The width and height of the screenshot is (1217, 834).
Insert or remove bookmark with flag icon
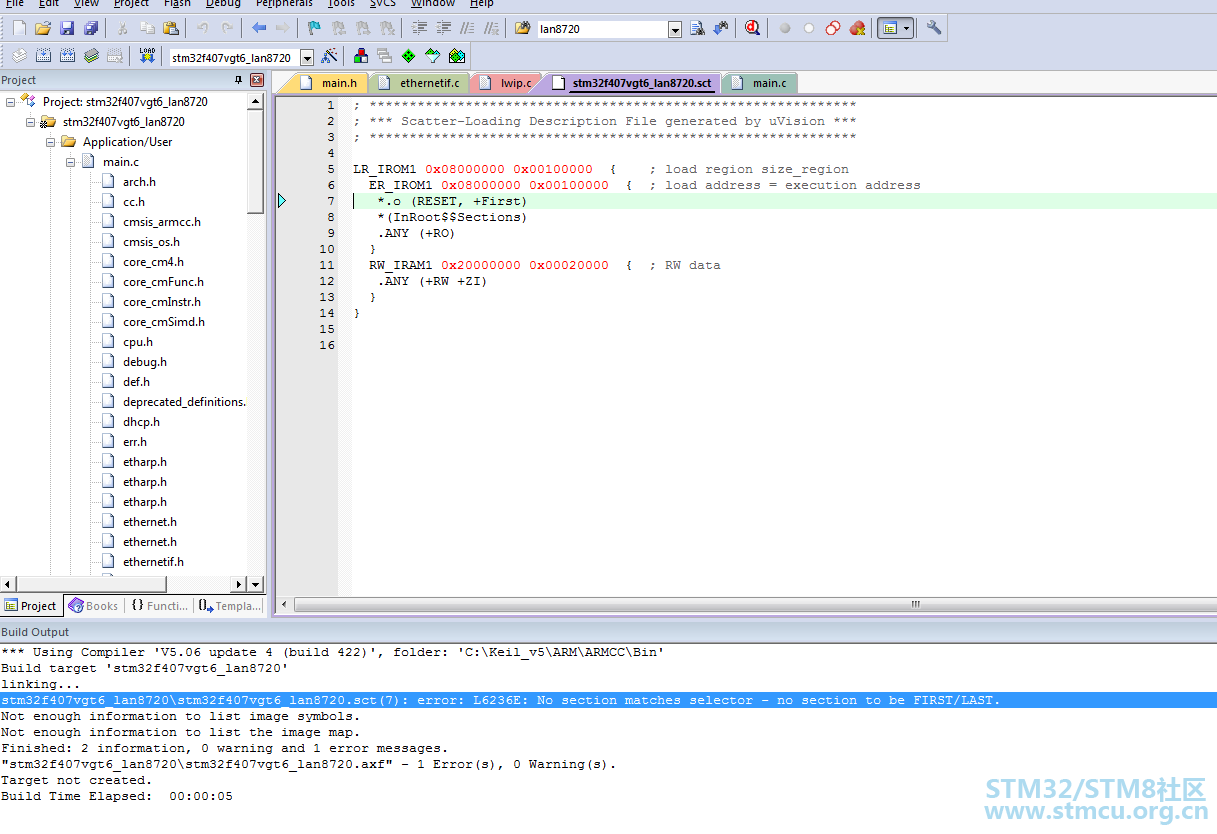coord(314,29)
